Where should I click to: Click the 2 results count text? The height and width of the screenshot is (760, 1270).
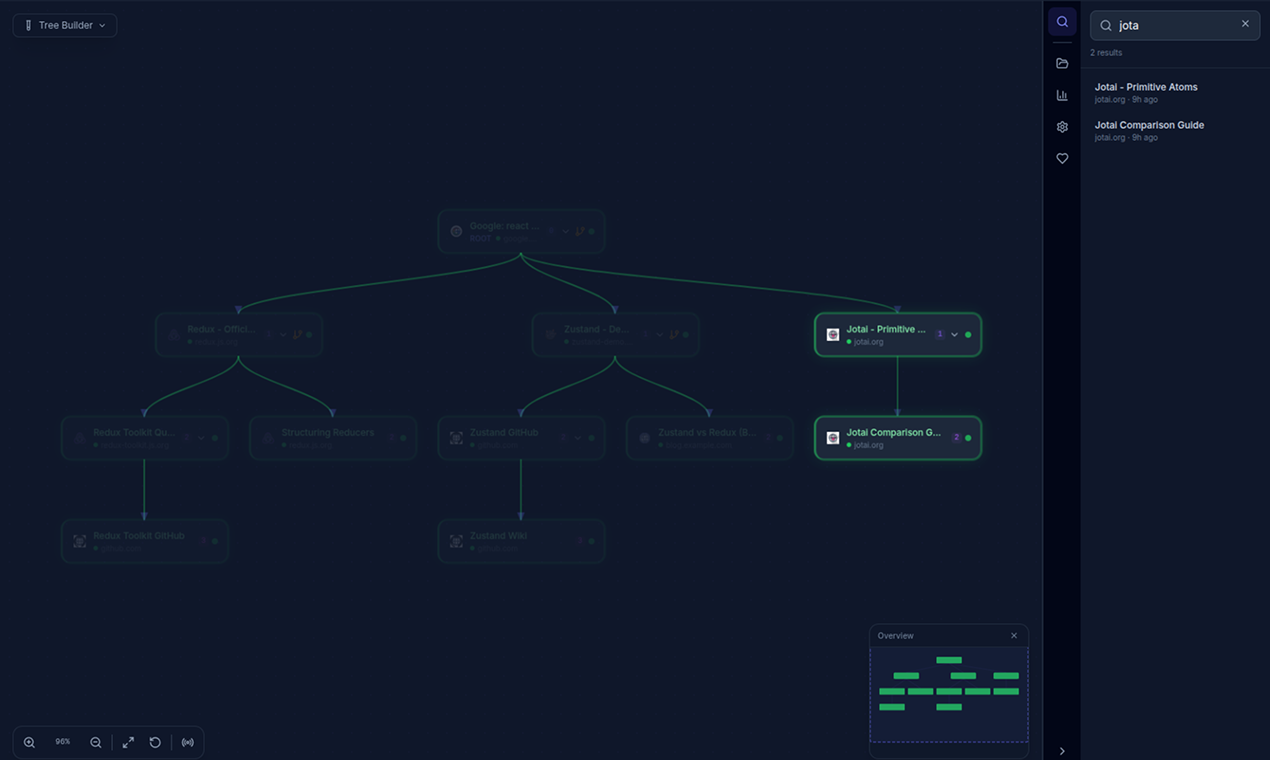[1106, 53]
